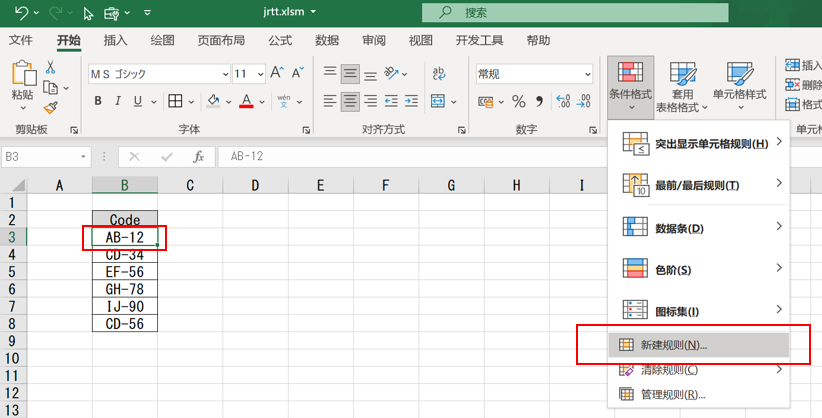The height and width of the screenshot is (418, 822).
Task: Open the underline style dropdown arrow
Action: pos(154,102)
